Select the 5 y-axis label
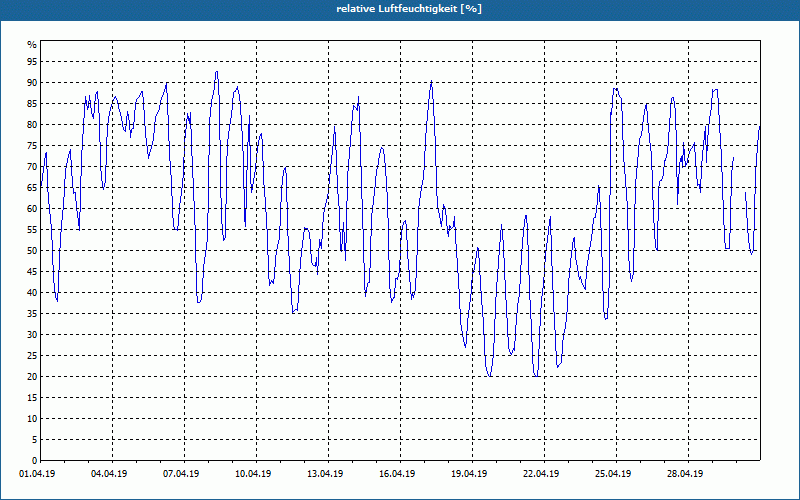 pos(34,439)
